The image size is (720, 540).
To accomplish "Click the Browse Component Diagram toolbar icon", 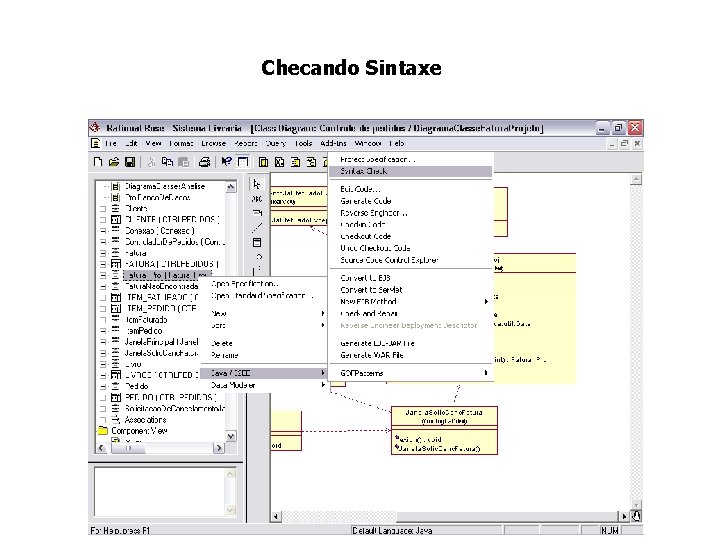I will (x=295, y=162).
